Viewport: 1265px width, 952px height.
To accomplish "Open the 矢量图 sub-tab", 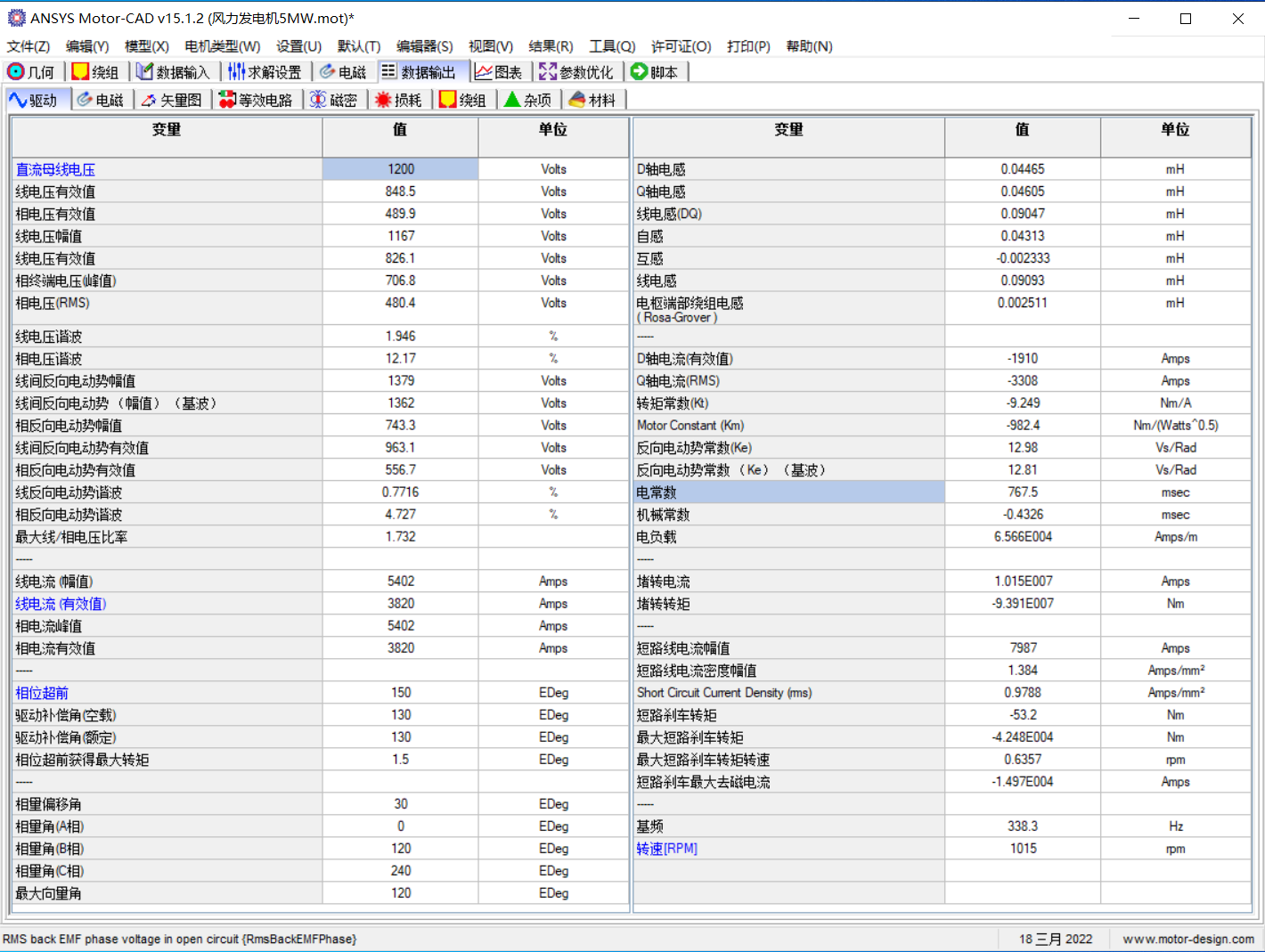I will [173, 101].
